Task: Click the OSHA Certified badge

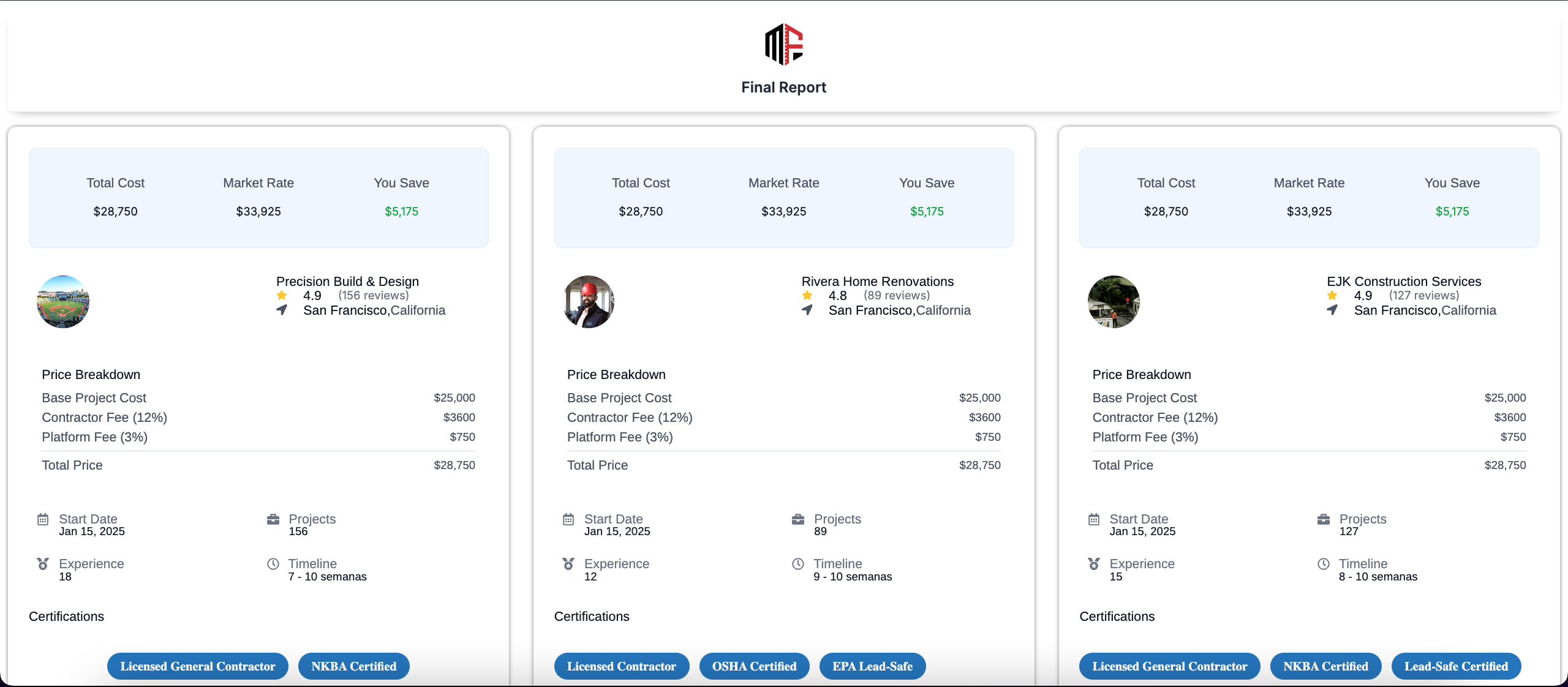Action: (x=755, y=666)
